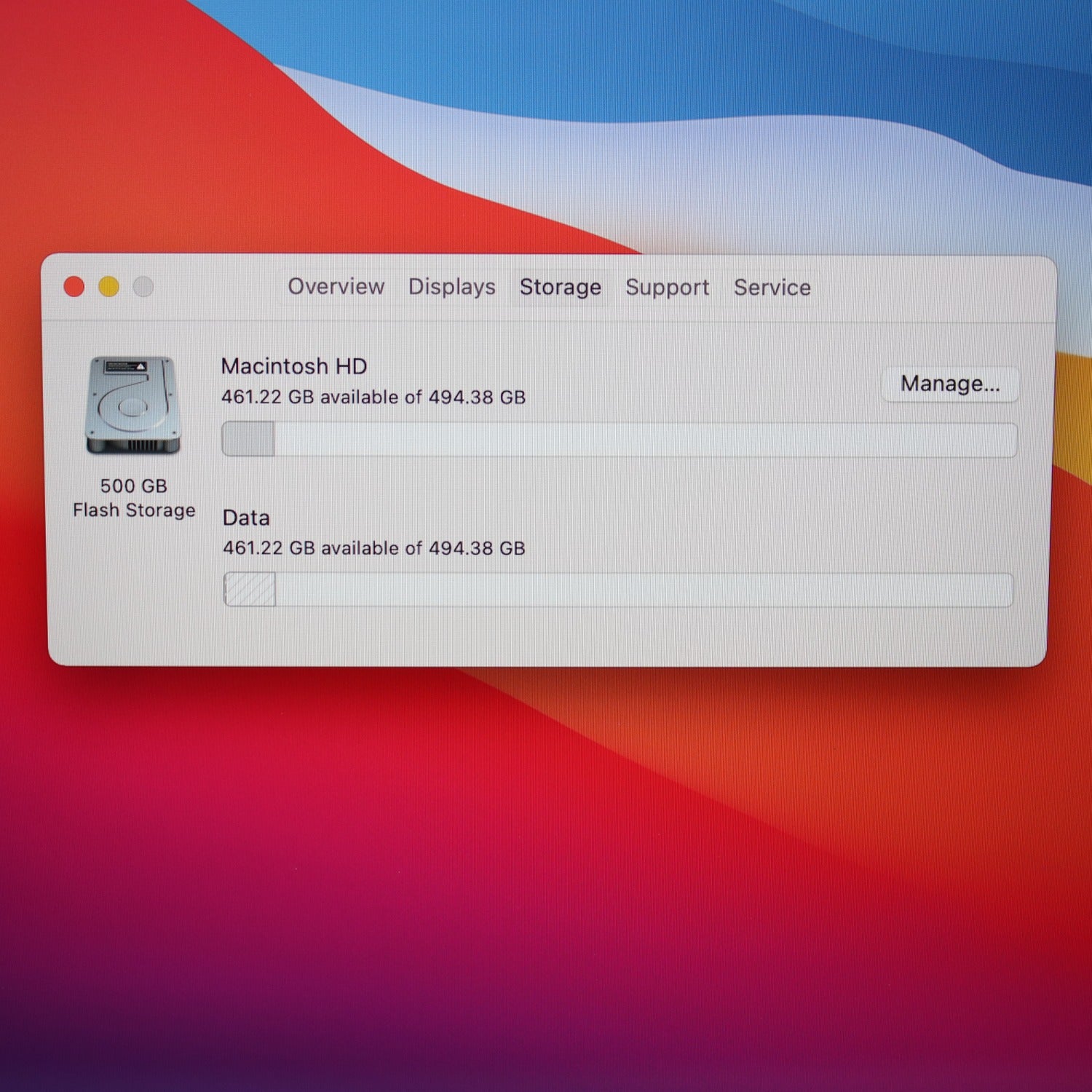
Task: Click the used segment of Macintosh HD bar
Action: (248, 439)
